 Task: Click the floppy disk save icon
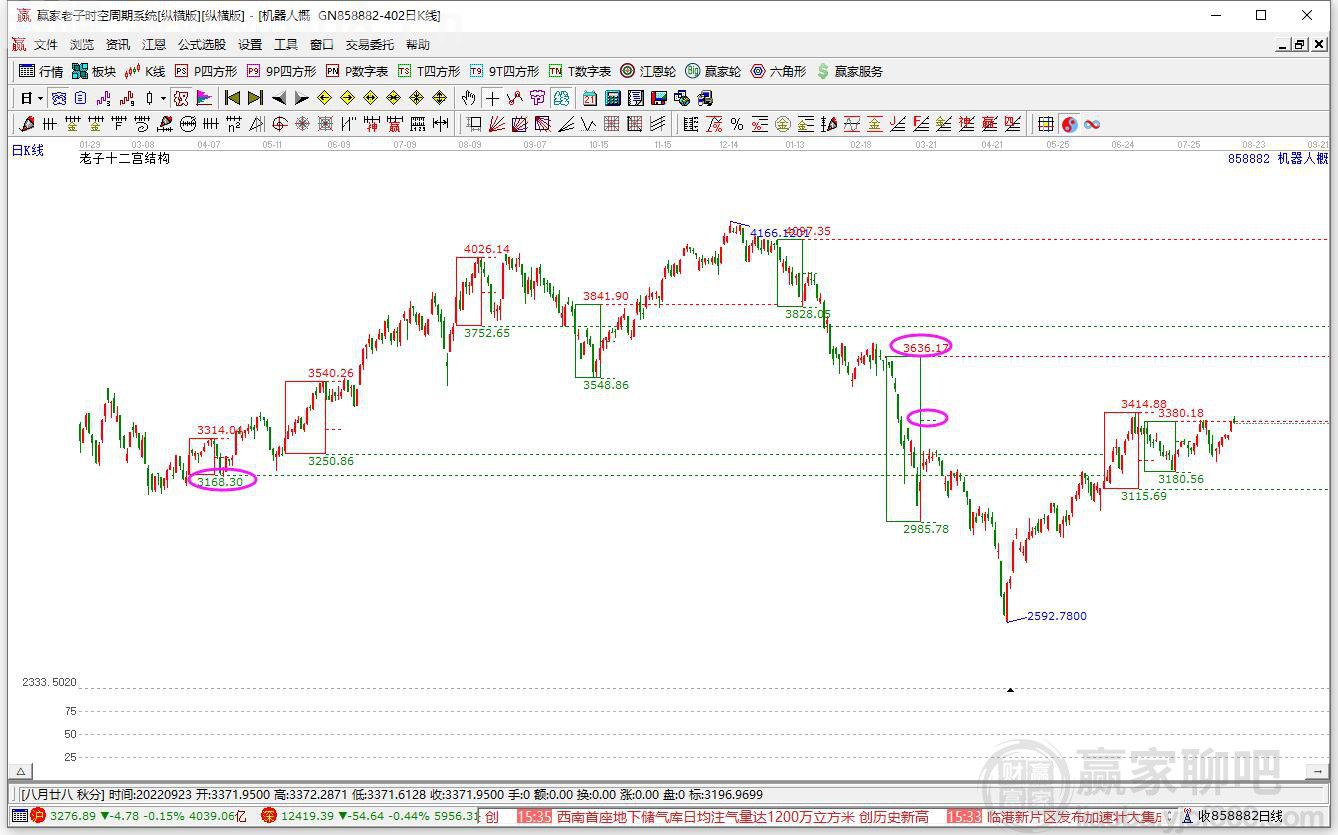tap(659, 98)
